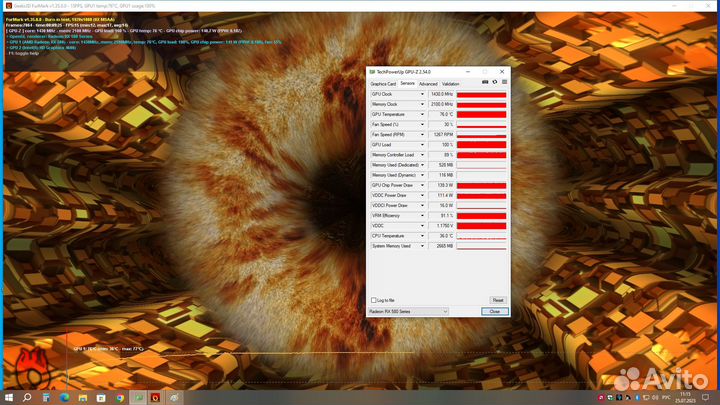Open the Memory Controller Load dropdown
The image size is (720, 405).
[422, 155]
